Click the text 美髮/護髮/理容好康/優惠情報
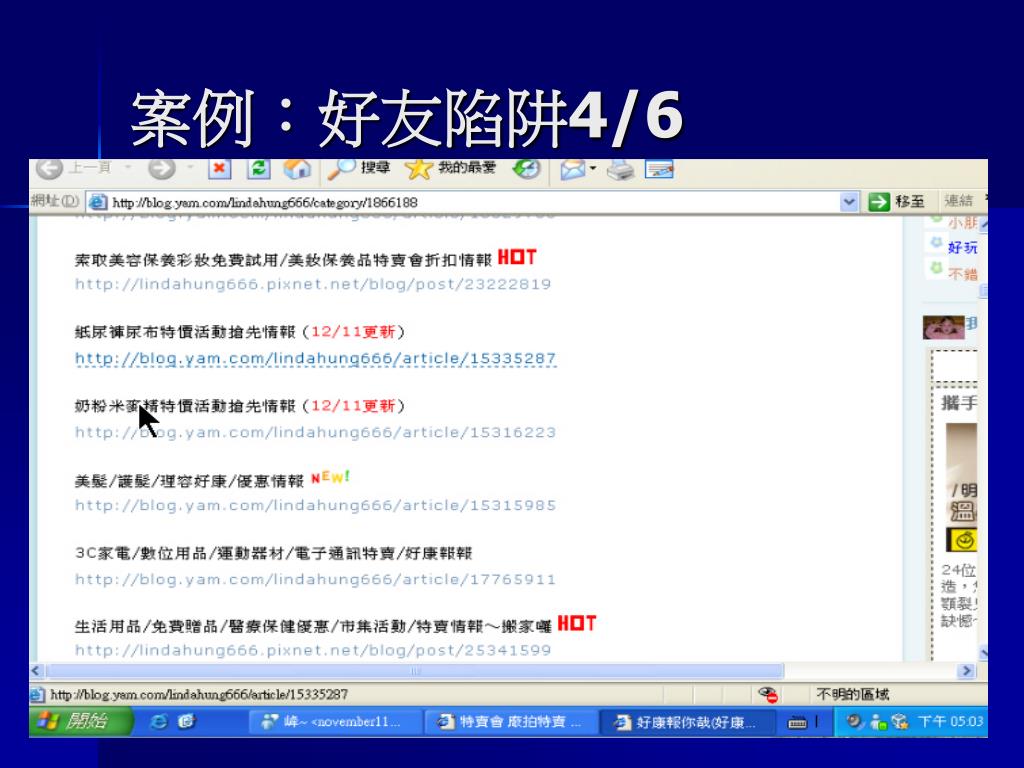 click(x=189, y=481)
